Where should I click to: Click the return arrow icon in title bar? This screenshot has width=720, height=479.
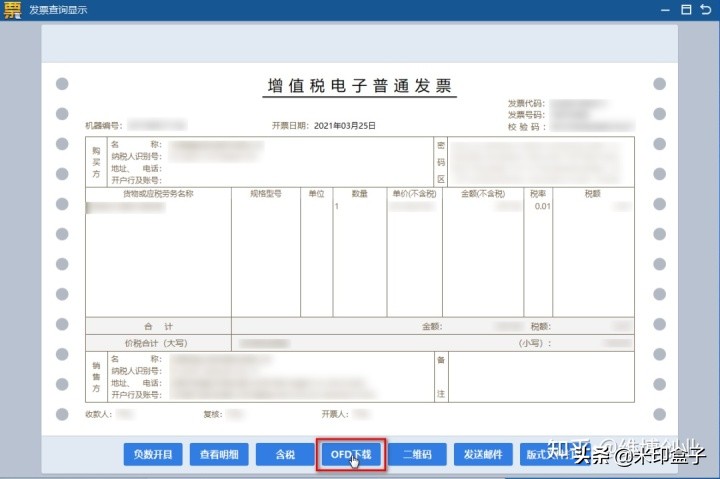[706, 9]
